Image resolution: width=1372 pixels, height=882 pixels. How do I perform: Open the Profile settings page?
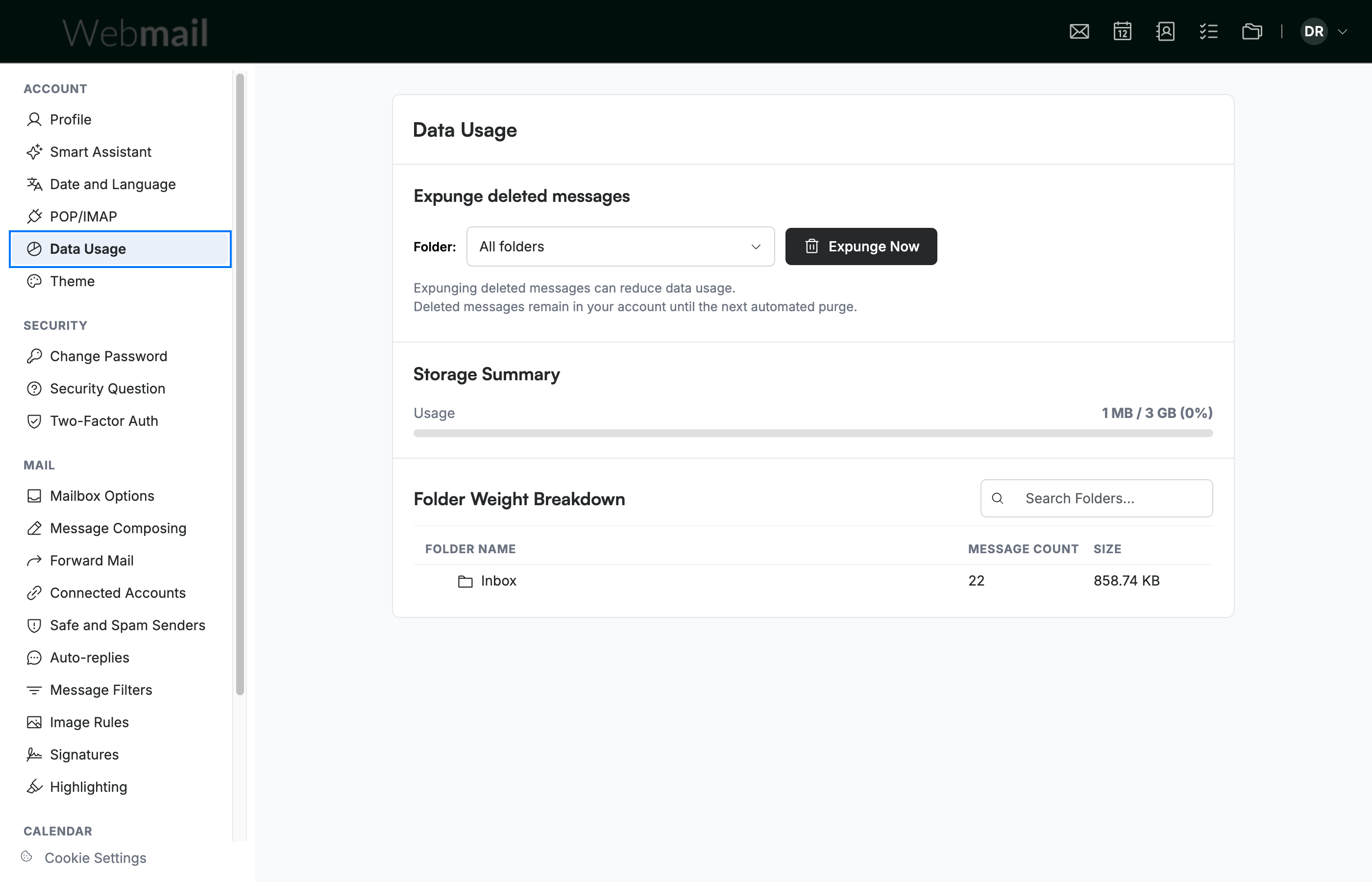click(120, 119)
